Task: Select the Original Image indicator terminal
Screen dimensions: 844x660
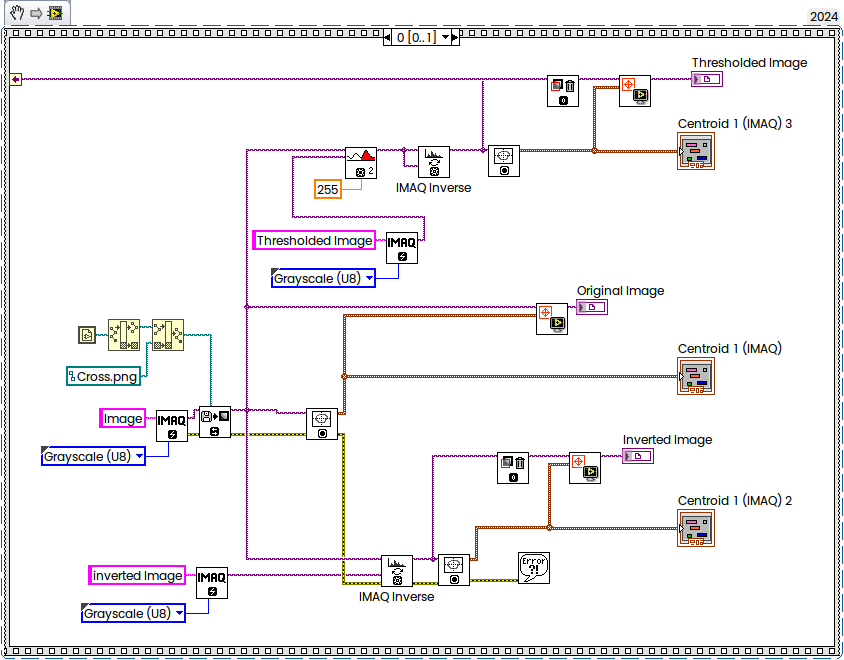Action: [x=592, y=307]
